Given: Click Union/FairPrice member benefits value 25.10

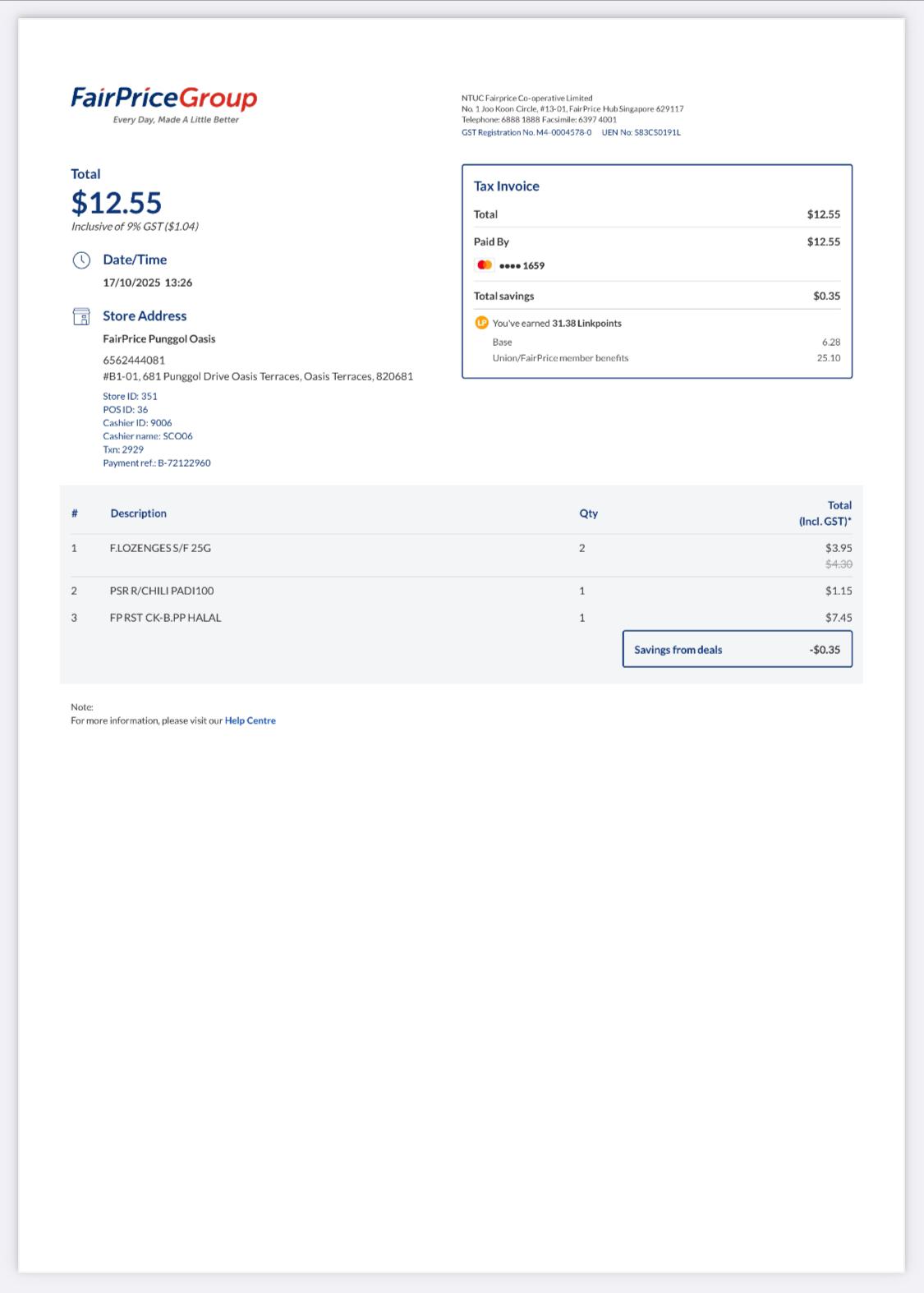Looking at the screenshot, I should click(x=829, y=358).
